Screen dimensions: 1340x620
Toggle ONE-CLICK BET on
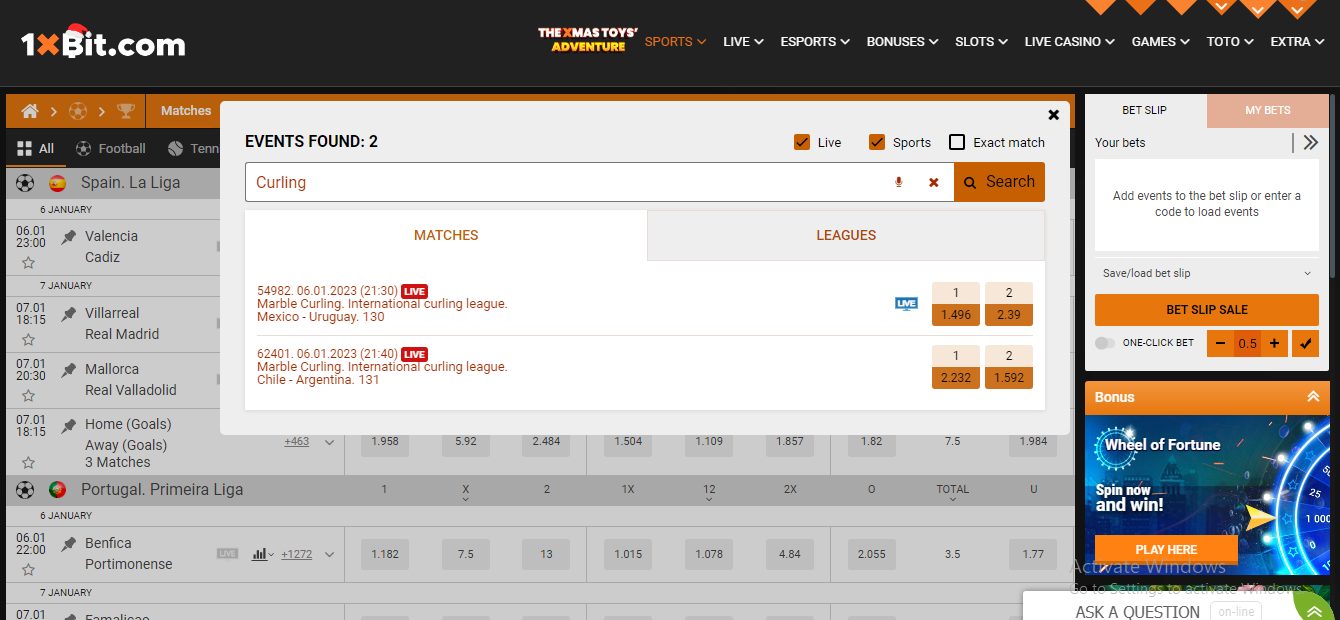click(x=1104, y=343)
